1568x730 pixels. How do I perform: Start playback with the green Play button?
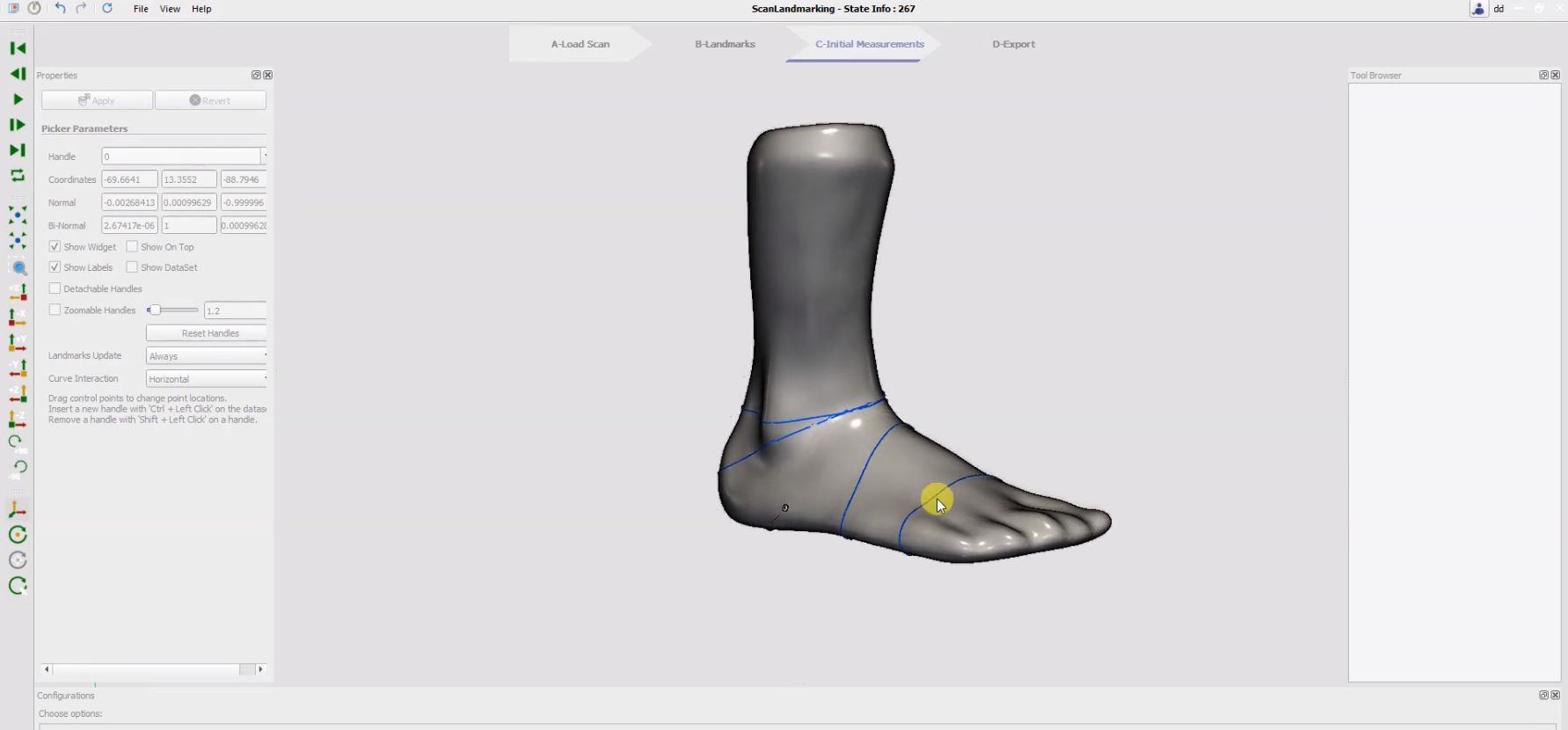(x=18, y=99)
